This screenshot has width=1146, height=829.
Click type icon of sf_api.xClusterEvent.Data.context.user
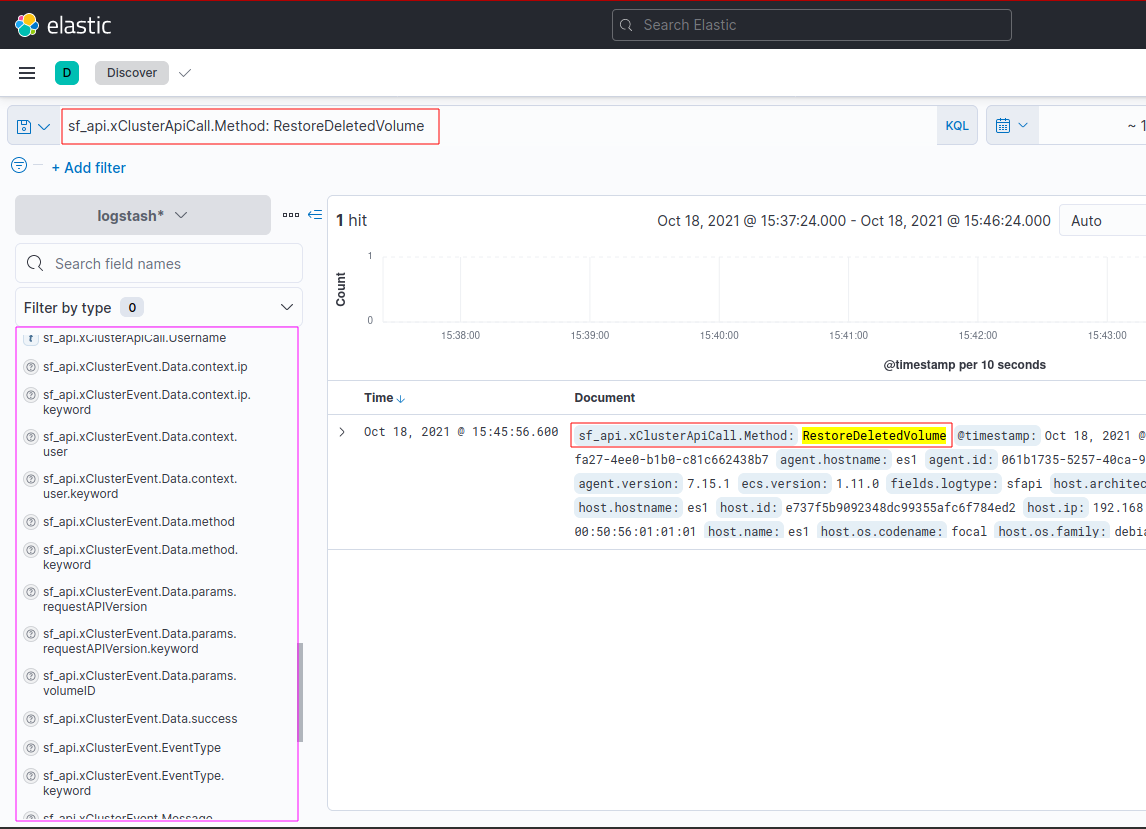point(31,437)
